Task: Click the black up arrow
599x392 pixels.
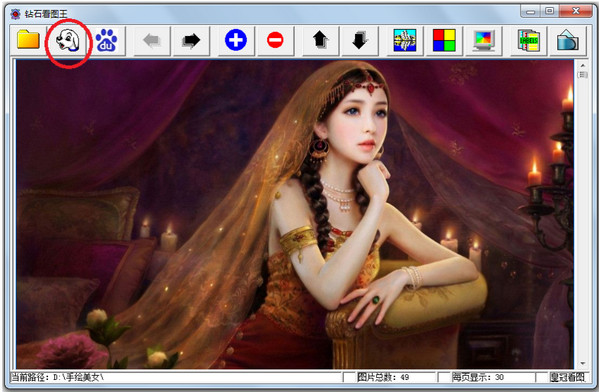Action: click(320, 40)
